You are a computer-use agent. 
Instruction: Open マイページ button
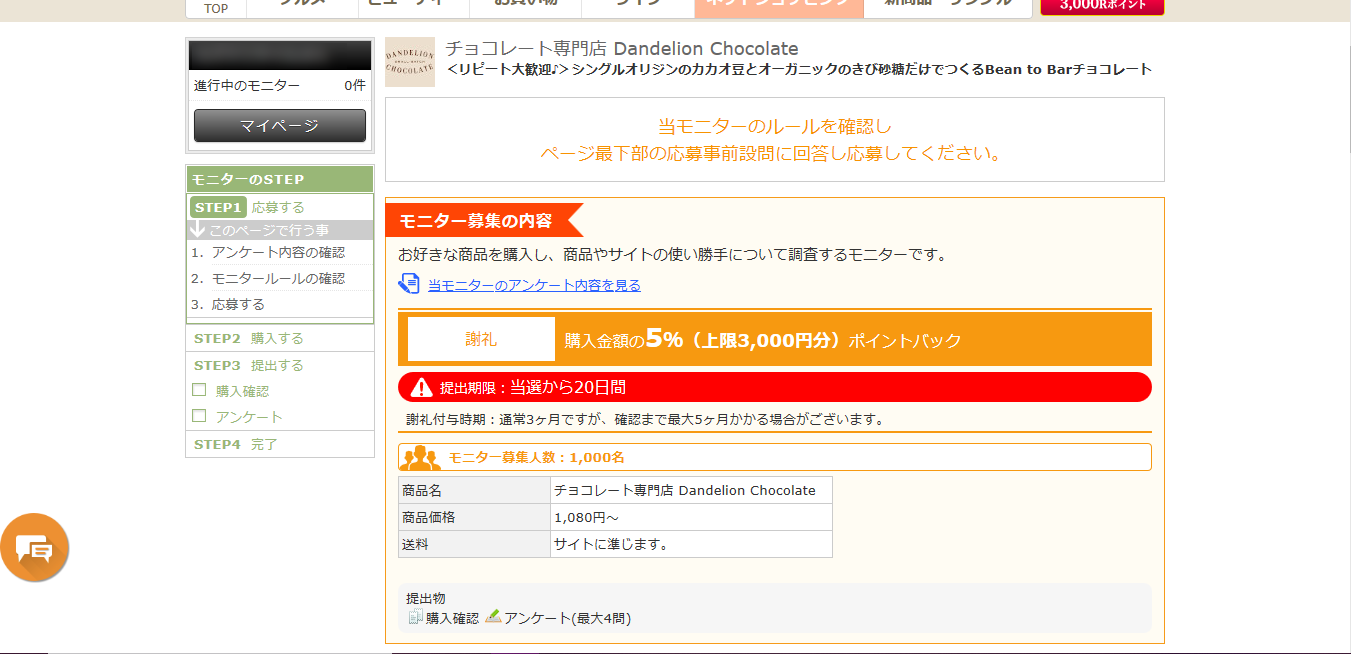[280, 126]
